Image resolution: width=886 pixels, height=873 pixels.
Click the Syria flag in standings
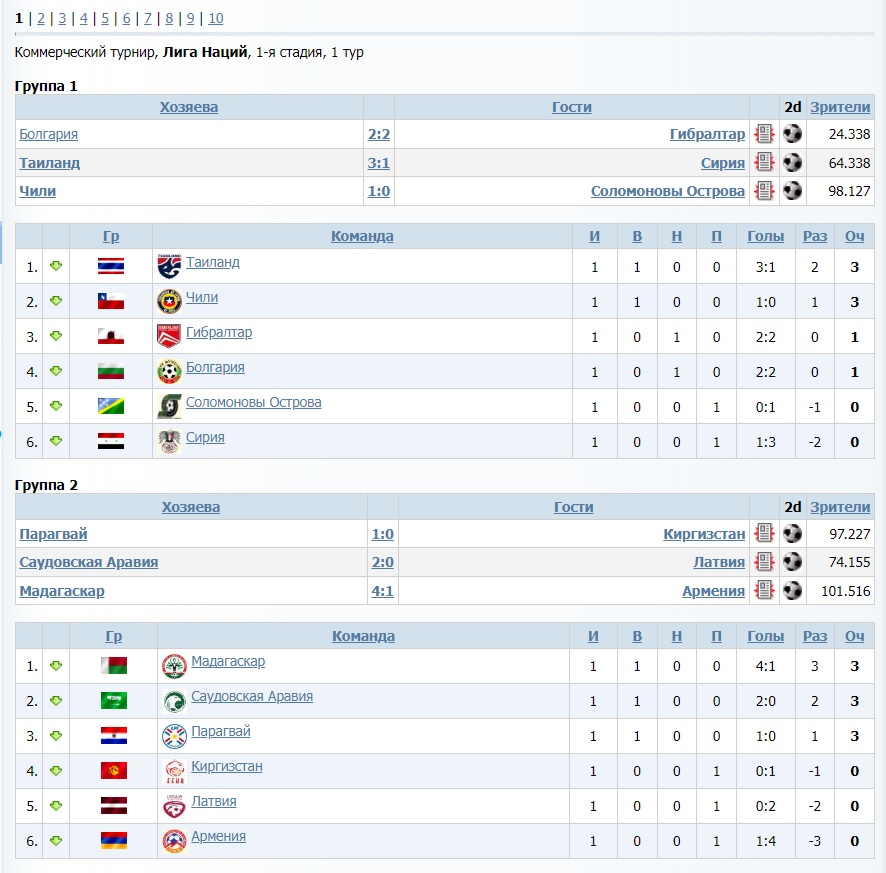tap(111, 441)
